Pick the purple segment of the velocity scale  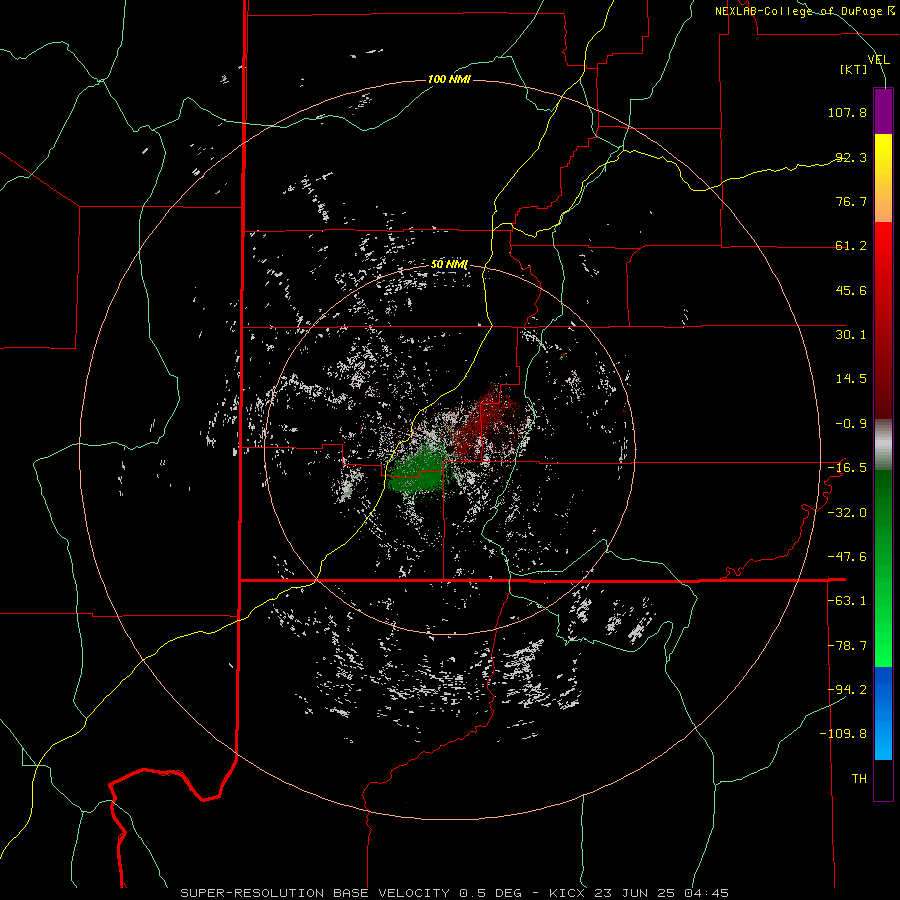(883, 111)
